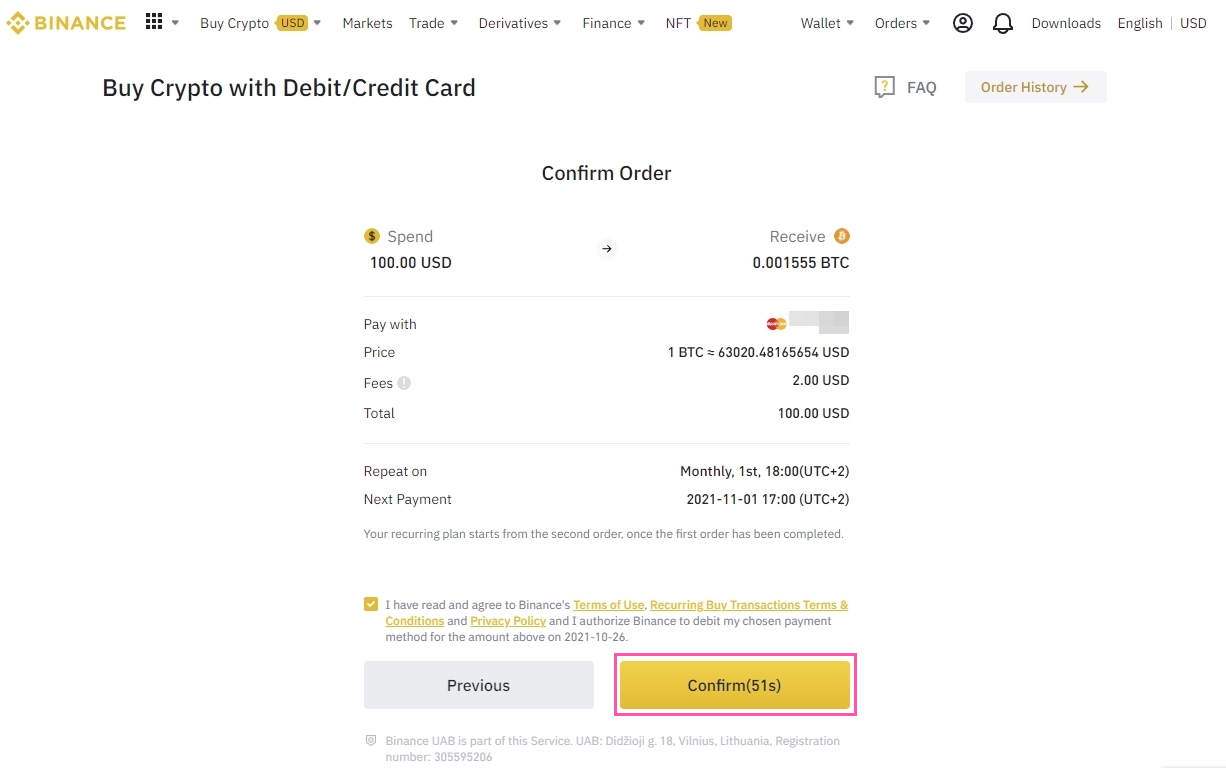Expand the Wallet dropdown
The height and width of the screenshot is (768, 1226).
tap(827, 23)
